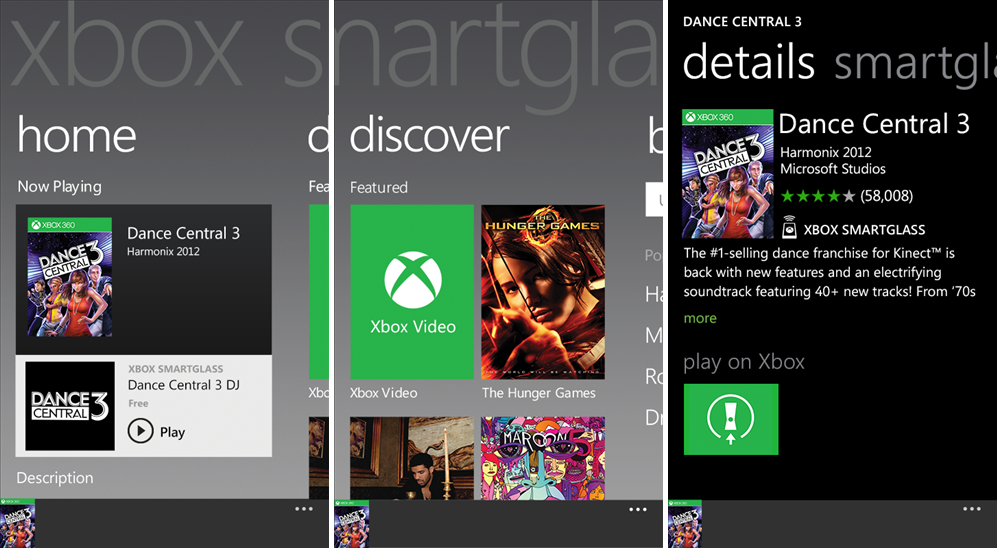Screen dimensions: 997x548
Task: Tap the Harmonix 2012 text on details page
Action: tap(825, 153)
